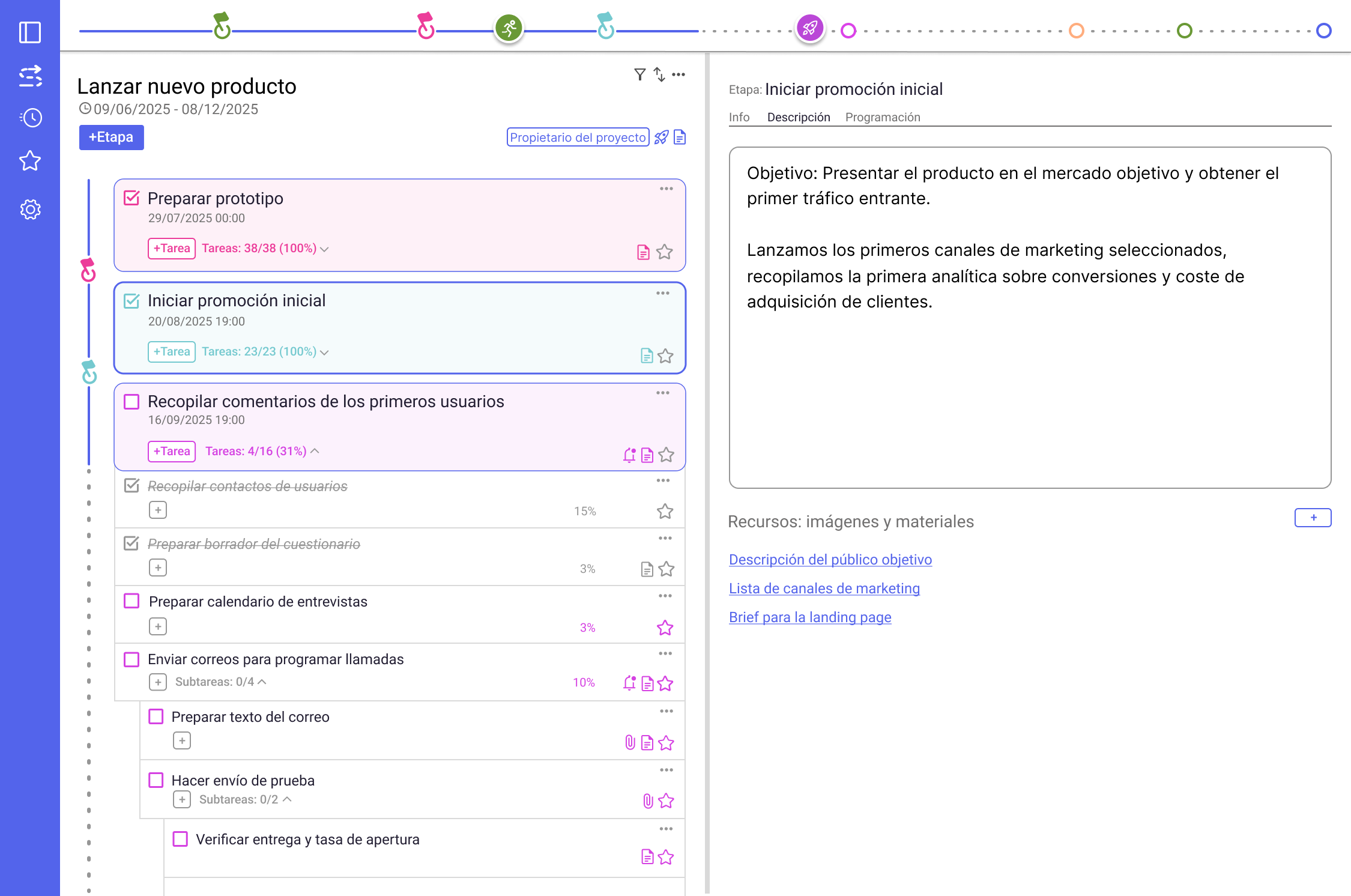Open history clock icon in sidebar
This screenshot has height=896, width=1351.
[x=30, y=118]
